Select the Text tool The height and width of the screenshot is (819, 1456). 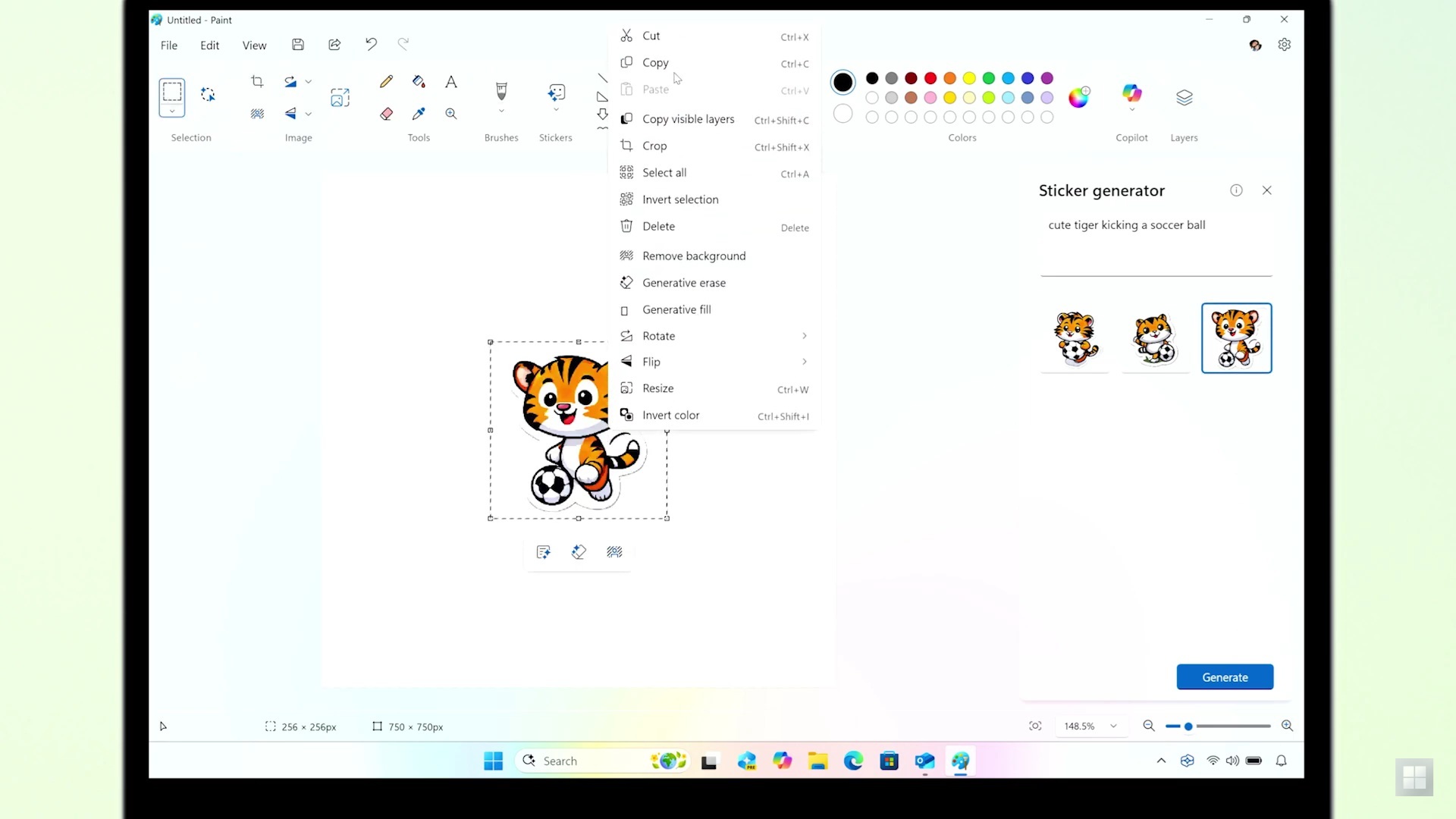point(451,81)
